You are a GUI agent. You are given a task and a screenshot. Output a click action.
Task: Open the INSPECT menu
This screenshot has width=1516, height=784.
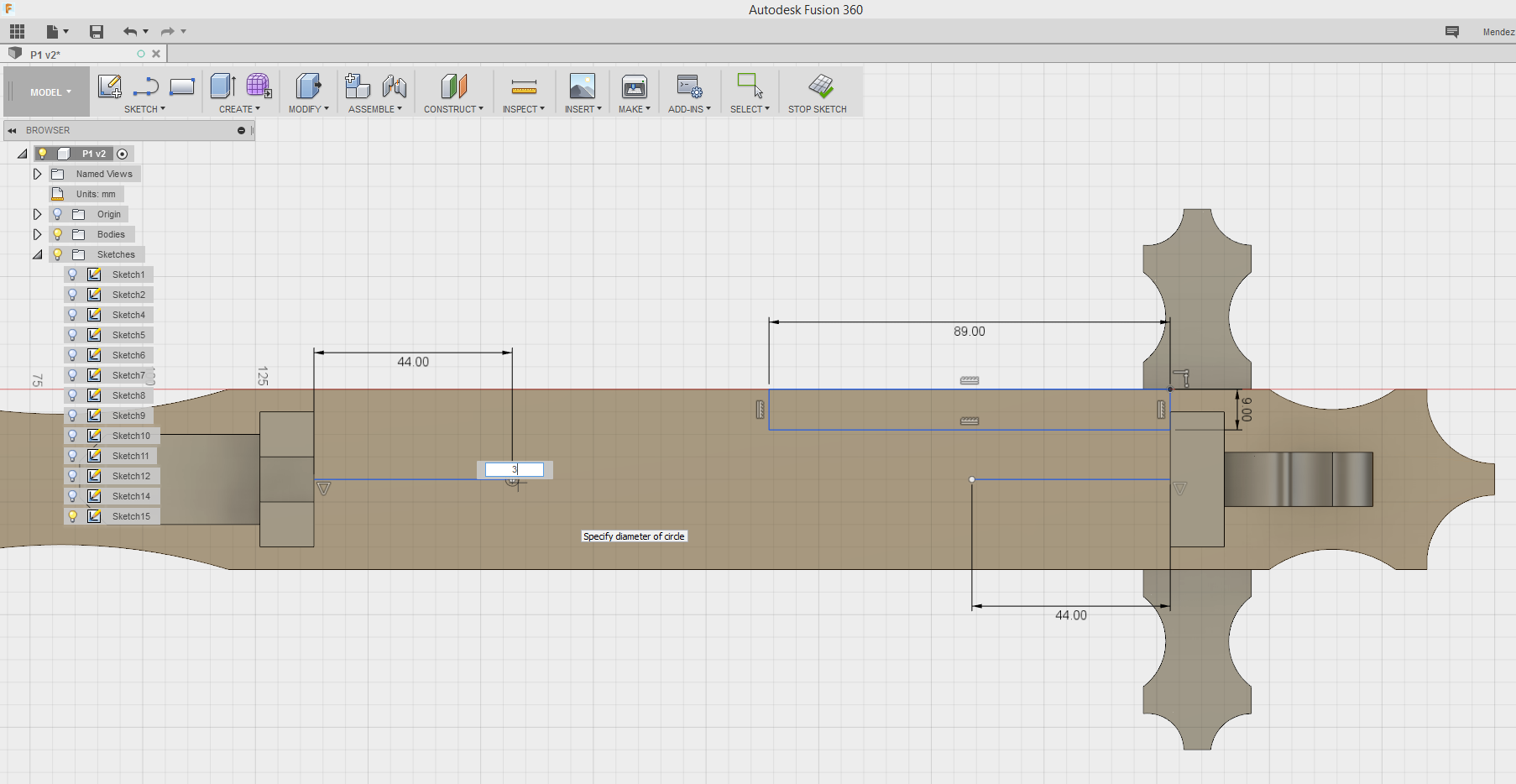[524, 109]
